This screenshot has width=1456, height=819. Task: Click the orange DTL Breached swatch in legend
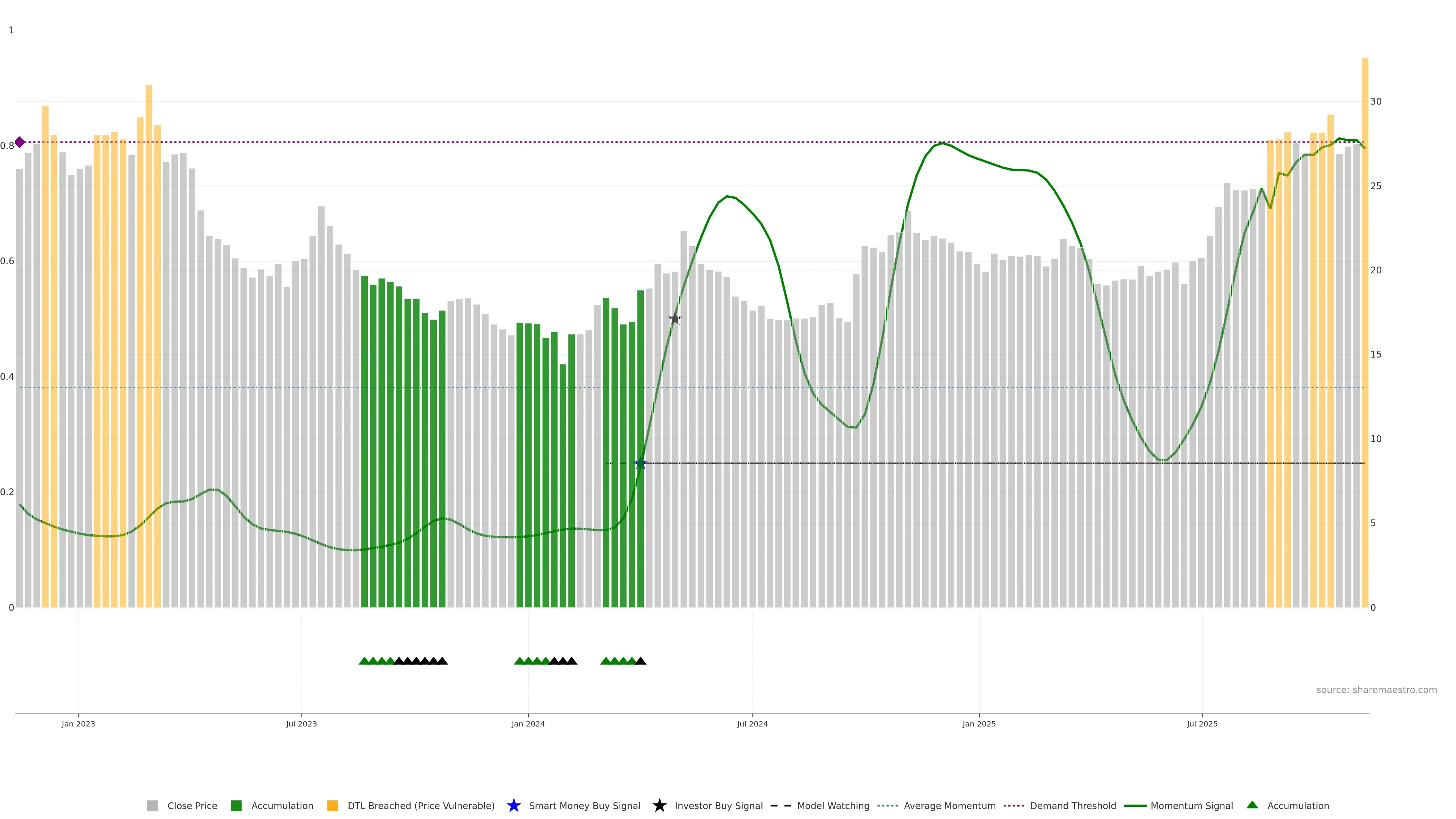point(333,805)
